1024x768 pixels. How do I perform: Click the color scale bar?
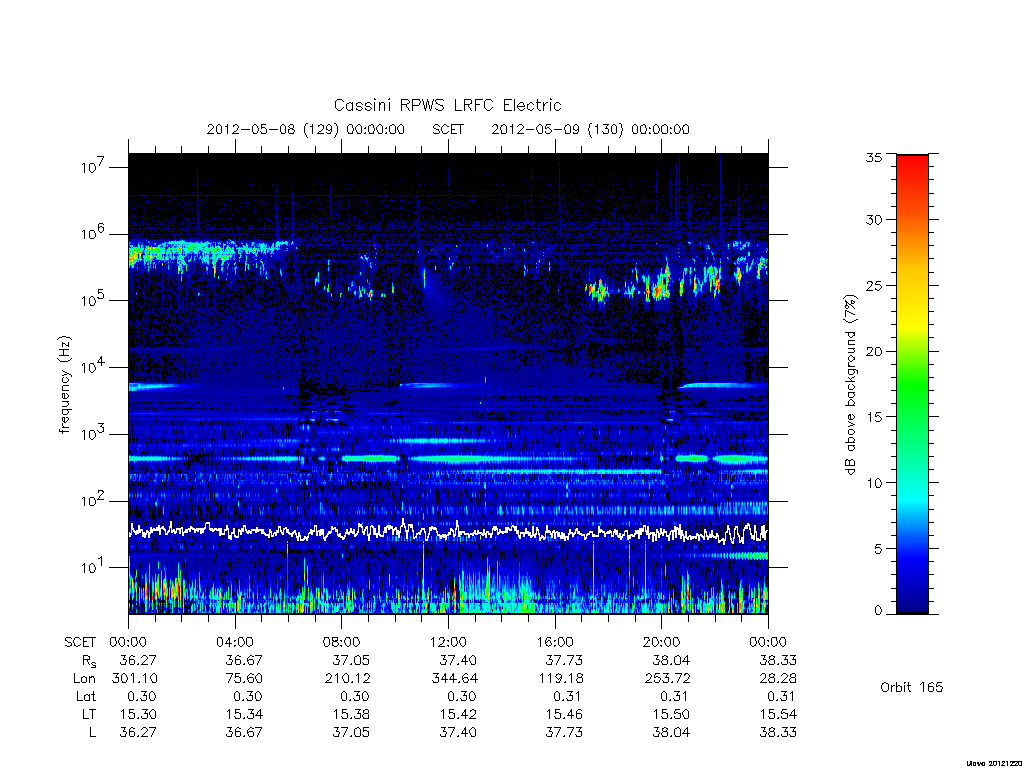tap(912, 384)
